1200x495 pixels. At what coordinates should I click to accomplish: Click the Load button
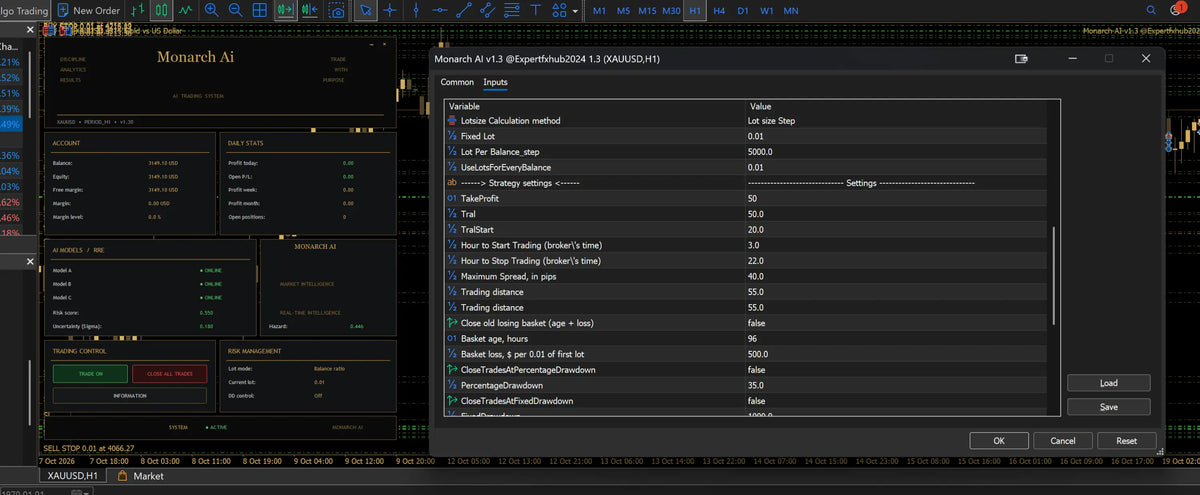point(1108,383)
